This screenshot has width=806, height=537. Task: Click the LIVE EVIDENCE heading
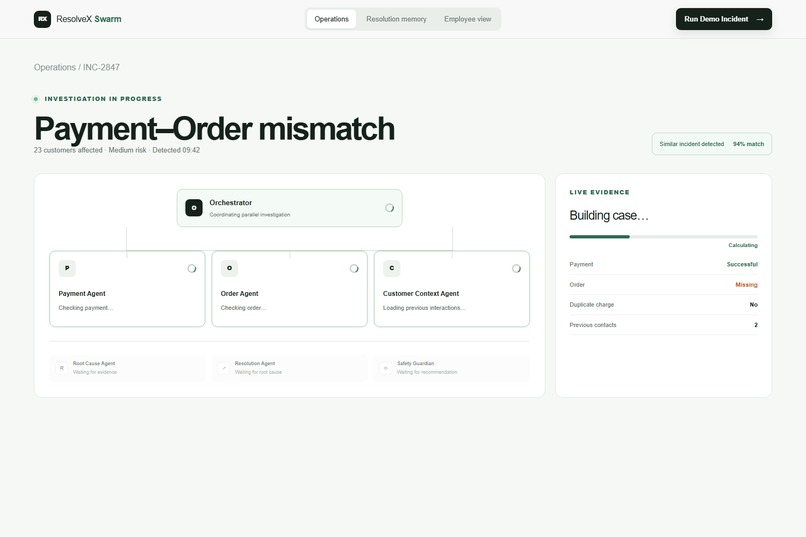tap(599, 192)
